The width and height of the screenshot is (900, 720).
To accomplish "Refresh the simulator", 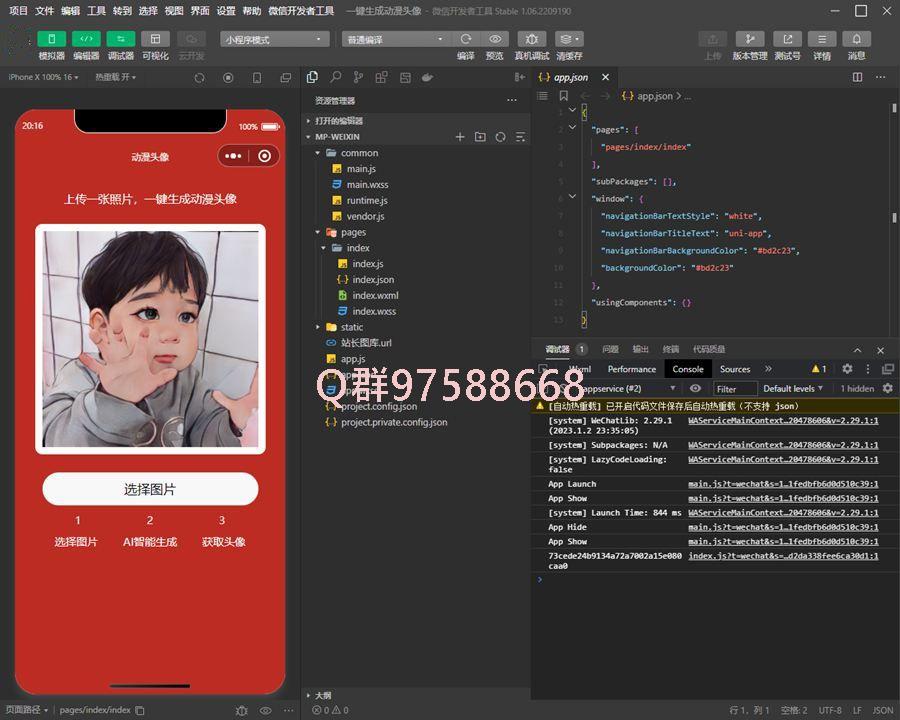I will tap(199, 78).
